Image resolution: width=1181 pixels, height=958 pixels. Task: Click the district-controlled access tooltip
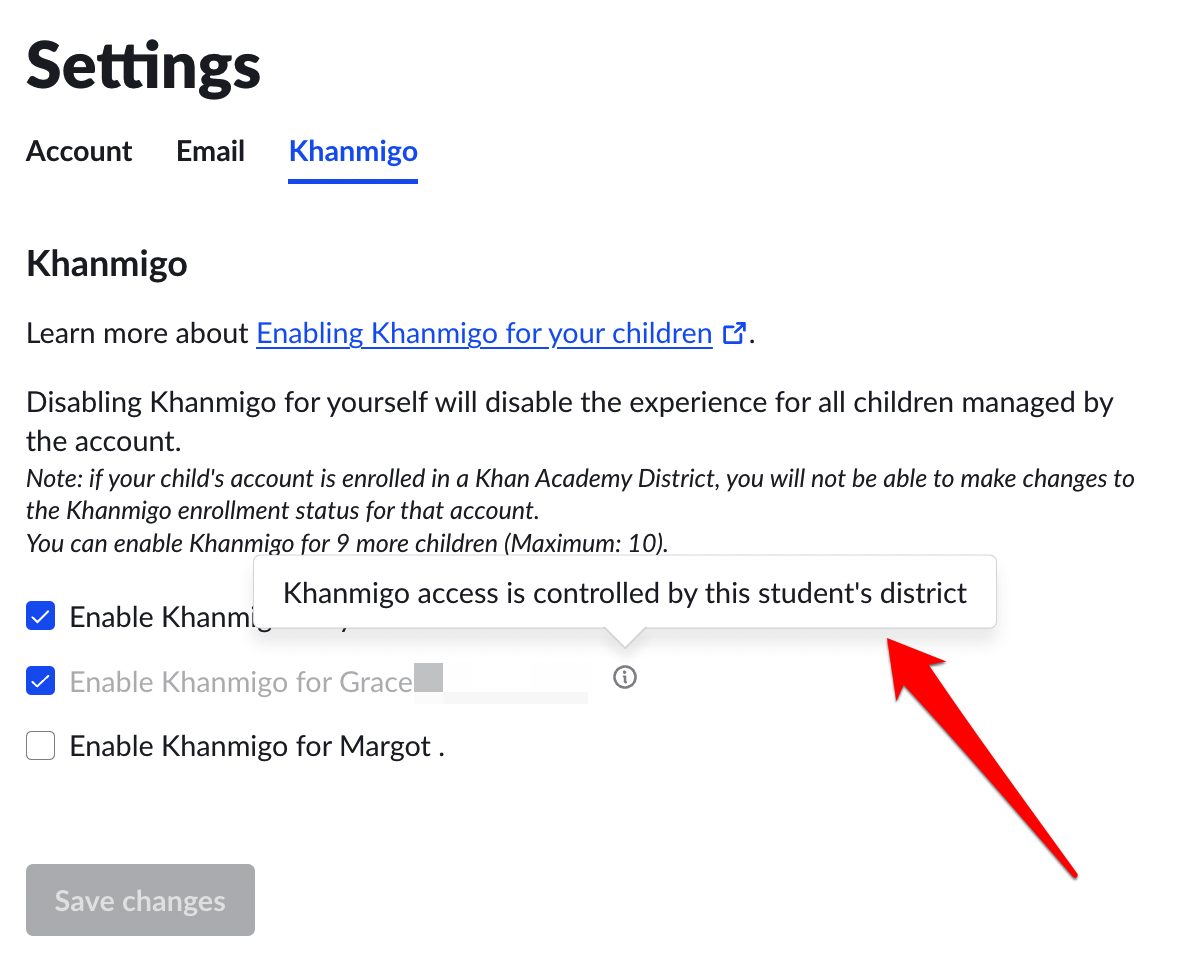[624, 593]
